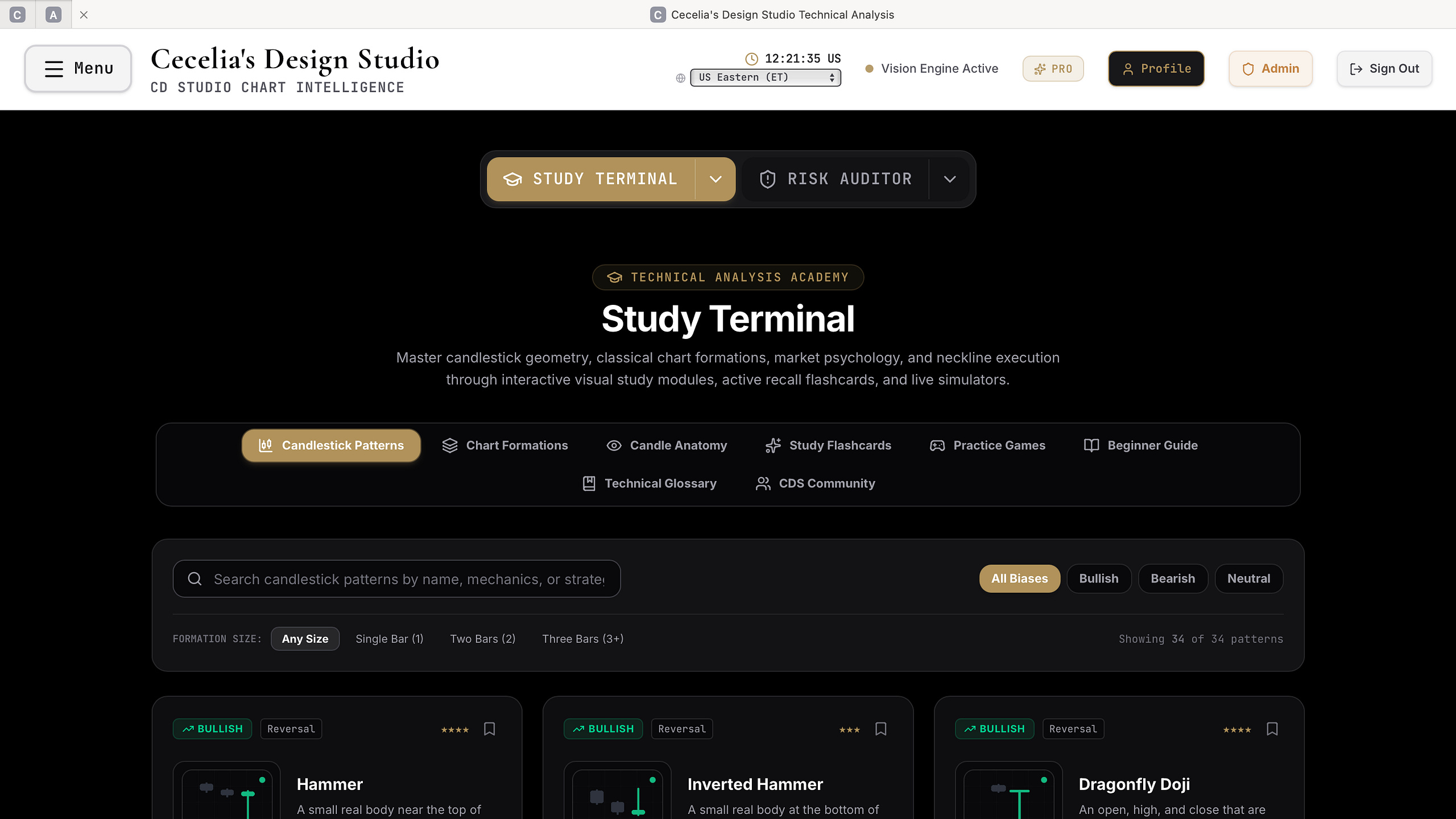
Task: Filter patterns by Bearish bias
Action: coord(1173,578)
